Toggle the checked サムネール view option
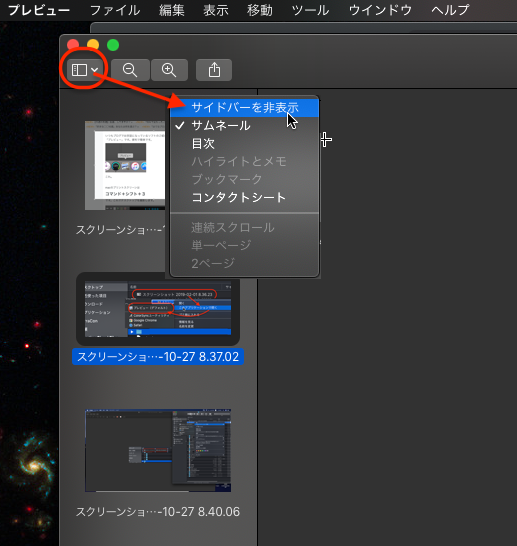Screen dimensions: 517x546 click(x=244, y=126)
